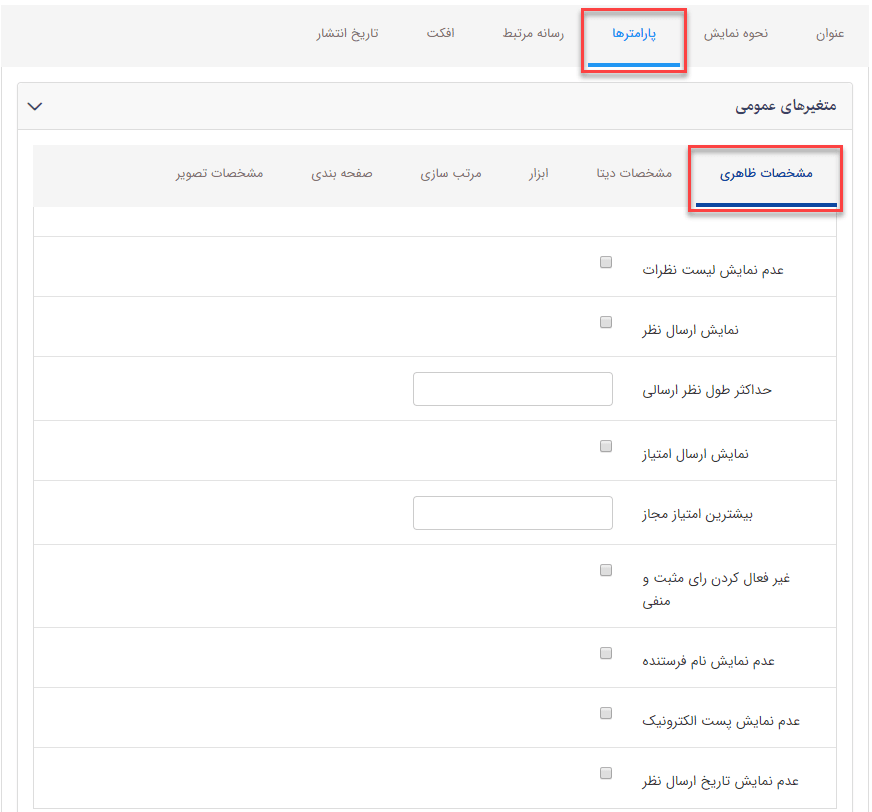This screenshot has height=812, width=872.
Task: Switch to the ابزار sub-tab
Action: 538,172
